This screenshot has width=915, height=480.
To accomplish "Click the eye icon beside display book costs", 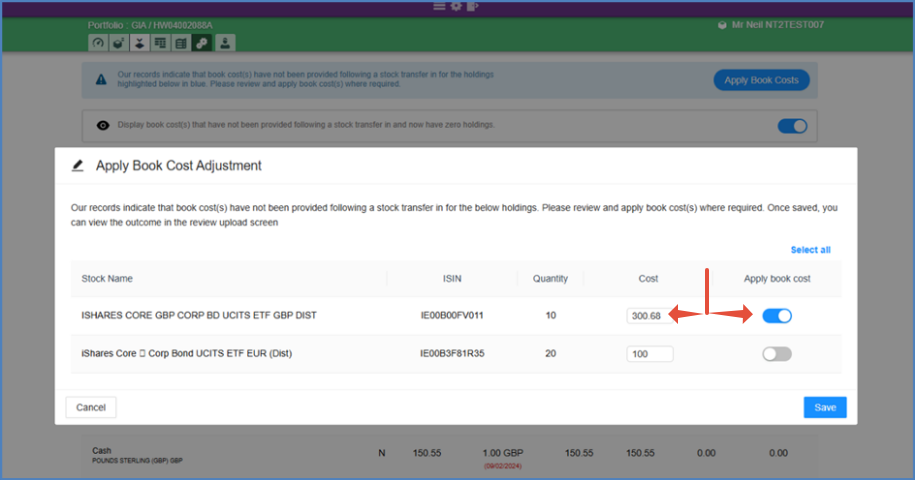I will [103, 125].
